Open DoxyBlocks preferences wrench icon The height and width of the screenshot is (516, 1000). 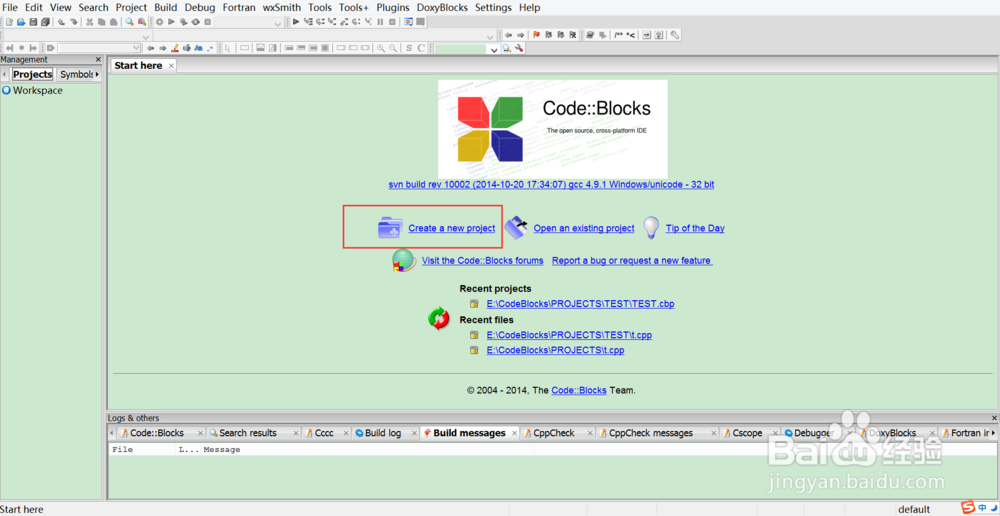pyautogui.click(x=675, y=34)
